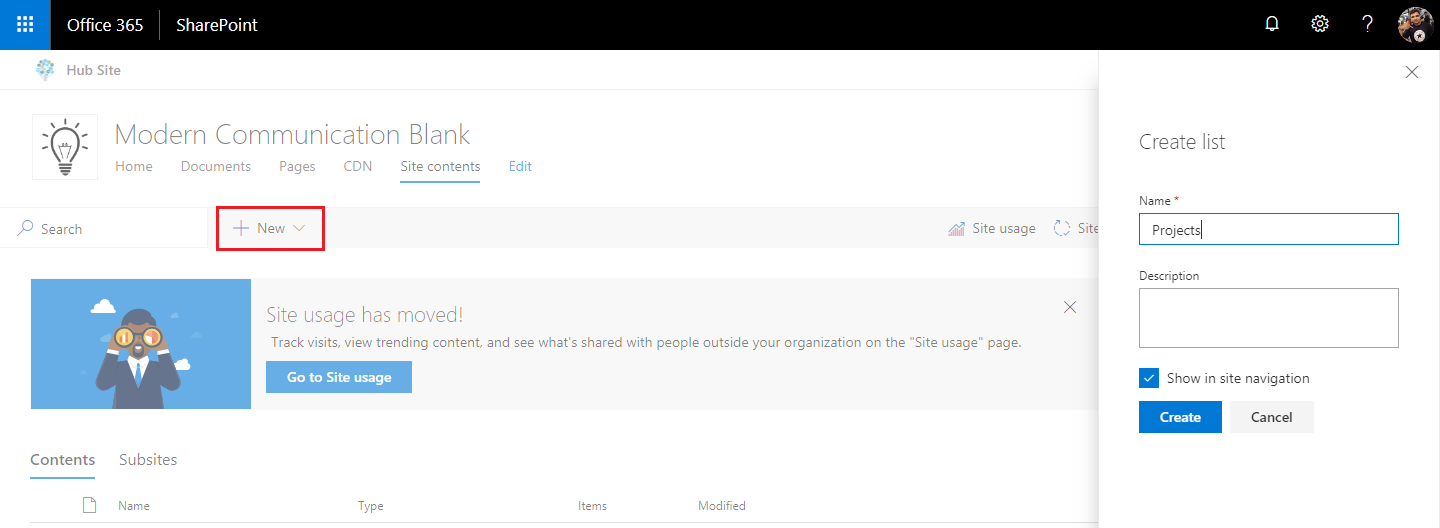The width and height of the screenshot is (1440, 528).
Task: Dismiss the Site usage has moved banner
Action: pyautogui.click(x=1070, y=307)
